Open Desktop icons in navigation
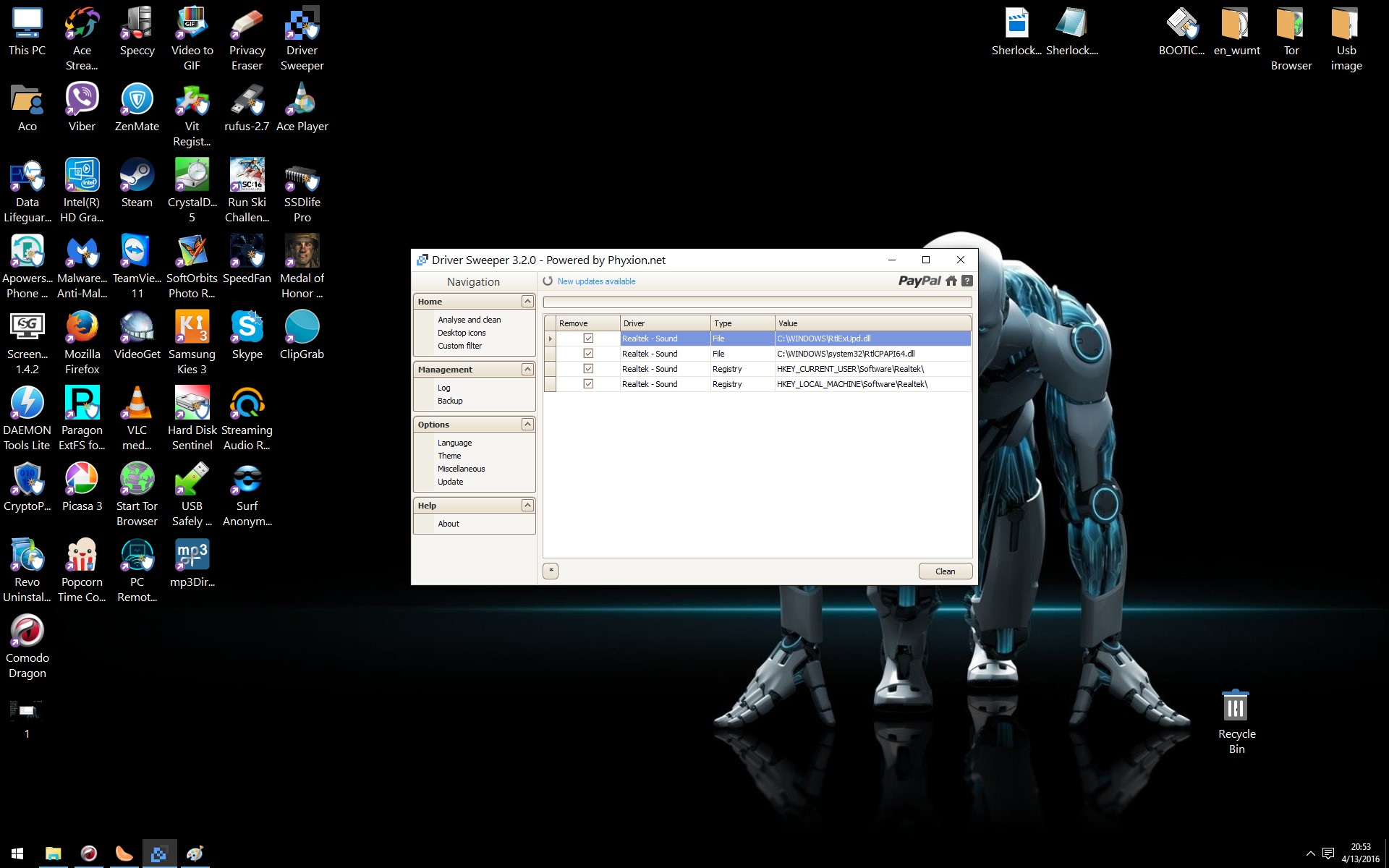1389x868 pixels. click(462, 333)
